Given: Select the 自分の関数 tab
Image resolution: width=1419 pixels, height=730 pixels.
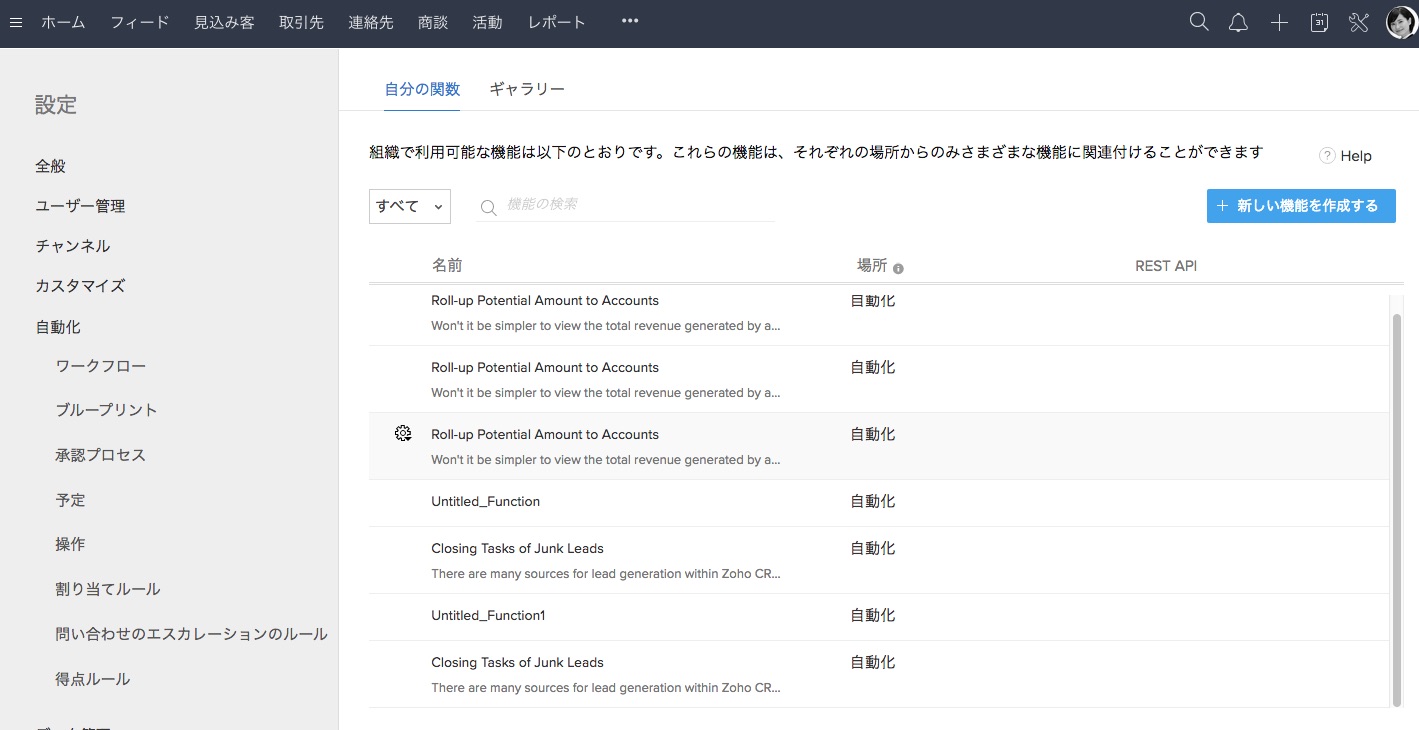Looking at the screenshot, I should 422,89.
